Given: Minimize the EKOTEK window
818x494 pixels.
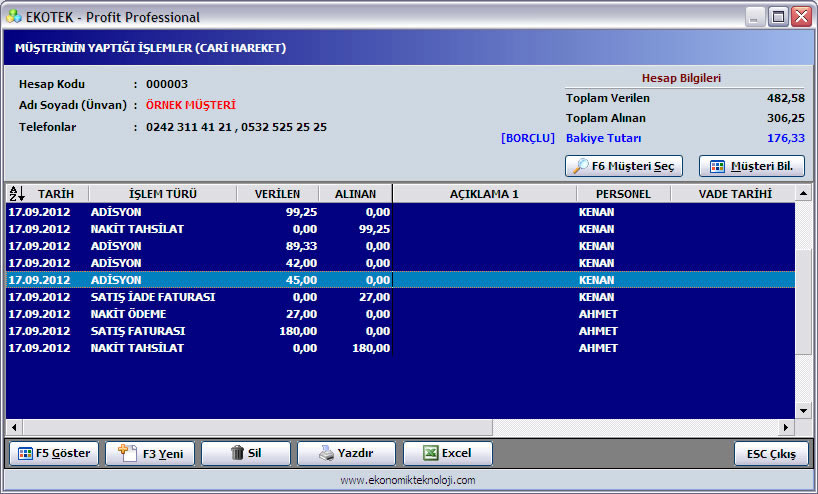Looking at the screenshot, I should pyautogui.click(x=754, y=17).
